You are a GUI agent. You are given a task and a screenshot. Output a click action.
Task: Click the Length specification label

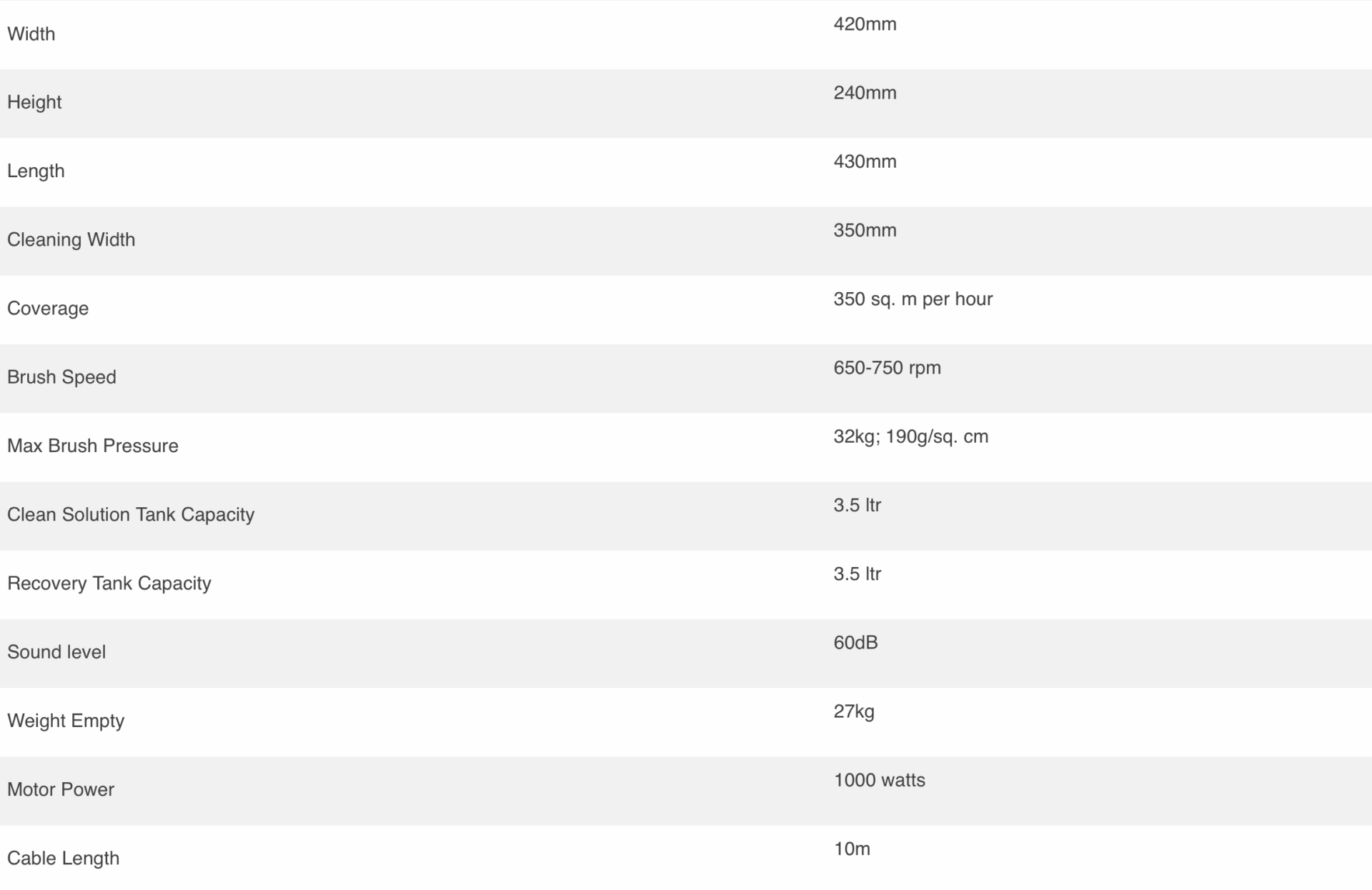tap(36, 171)
